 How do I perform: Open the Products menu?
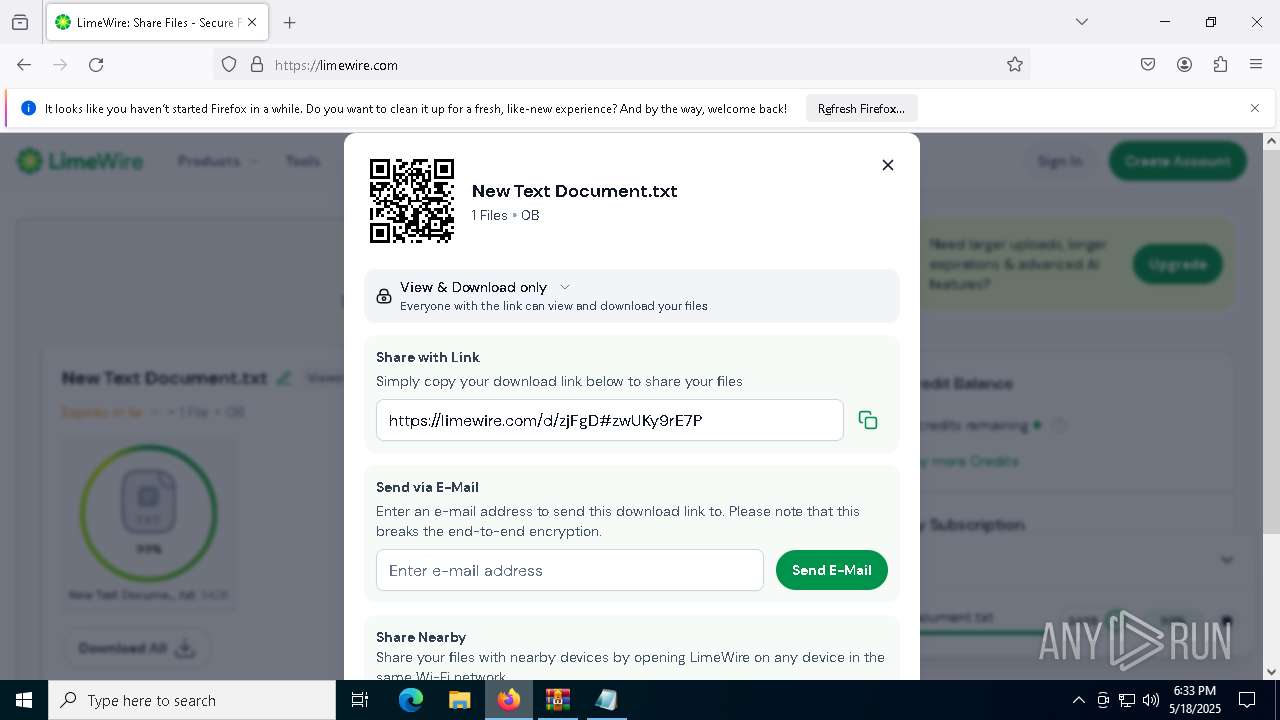pyautogui.click(x=217, y=161)
